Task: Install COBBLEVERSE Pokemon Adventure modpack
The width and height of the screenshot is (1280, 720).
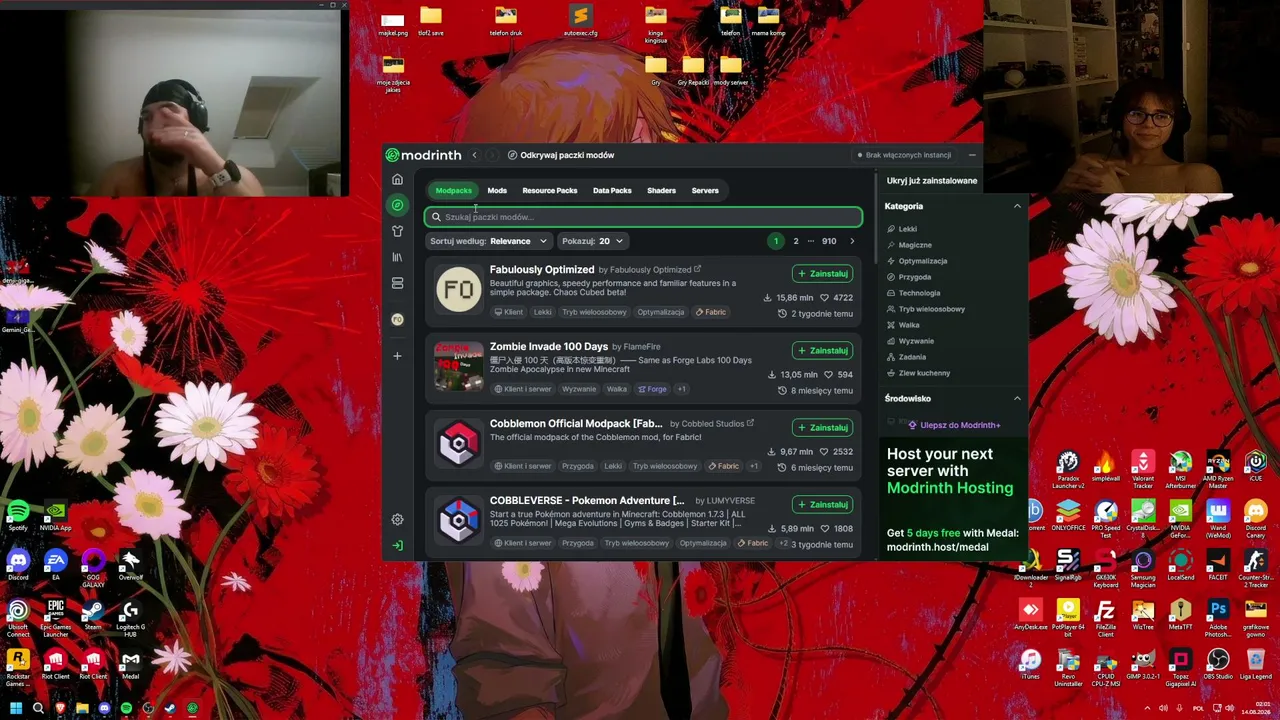Action: pyautogui.click(x=822, y=504)
